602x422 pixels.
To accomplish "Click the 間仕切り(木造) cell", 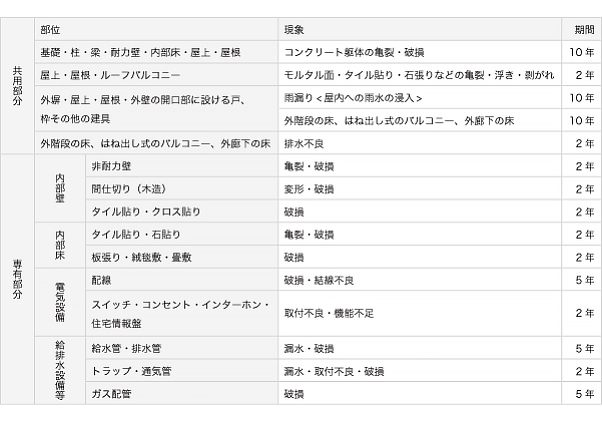I will (128, 188).
